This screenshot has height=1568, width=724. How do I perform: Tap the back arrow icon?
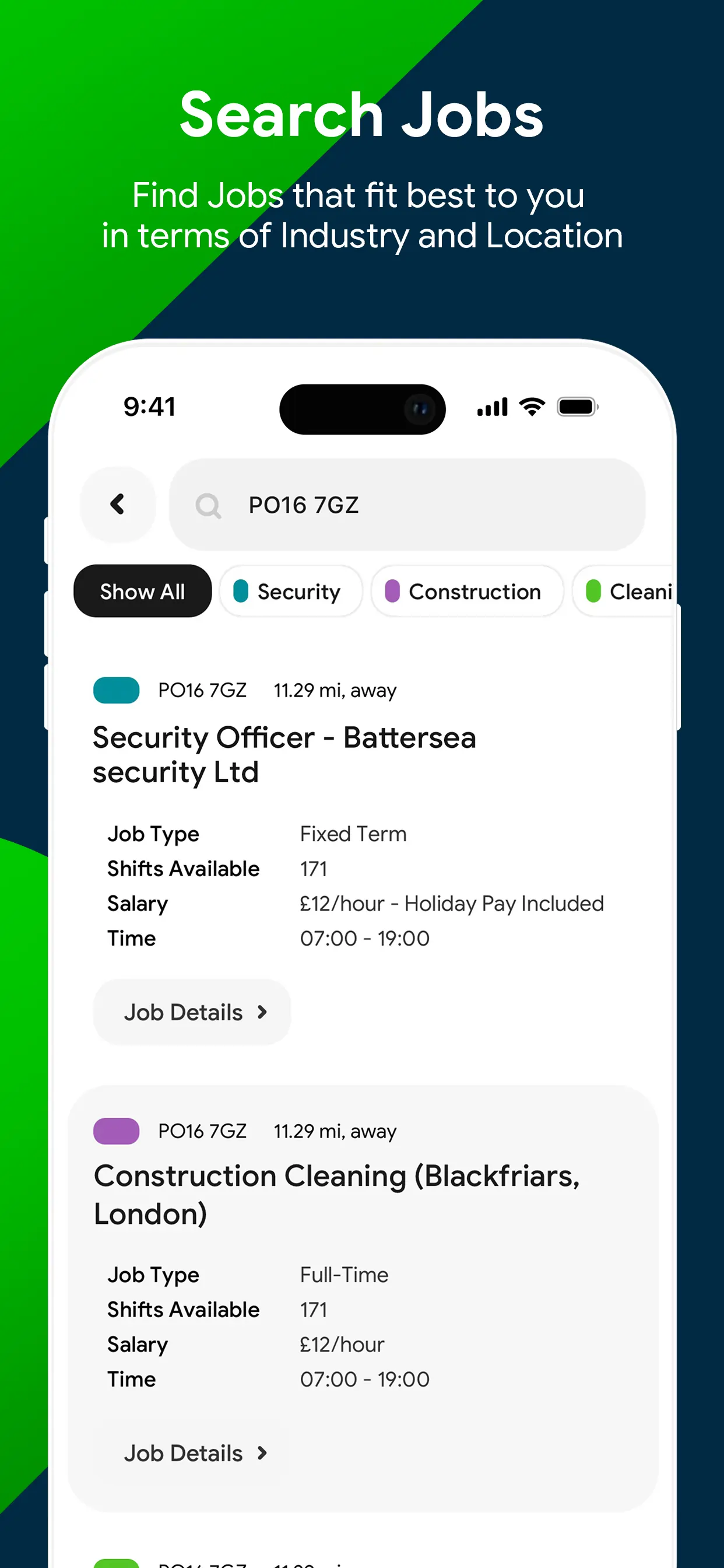click(117, 504)
